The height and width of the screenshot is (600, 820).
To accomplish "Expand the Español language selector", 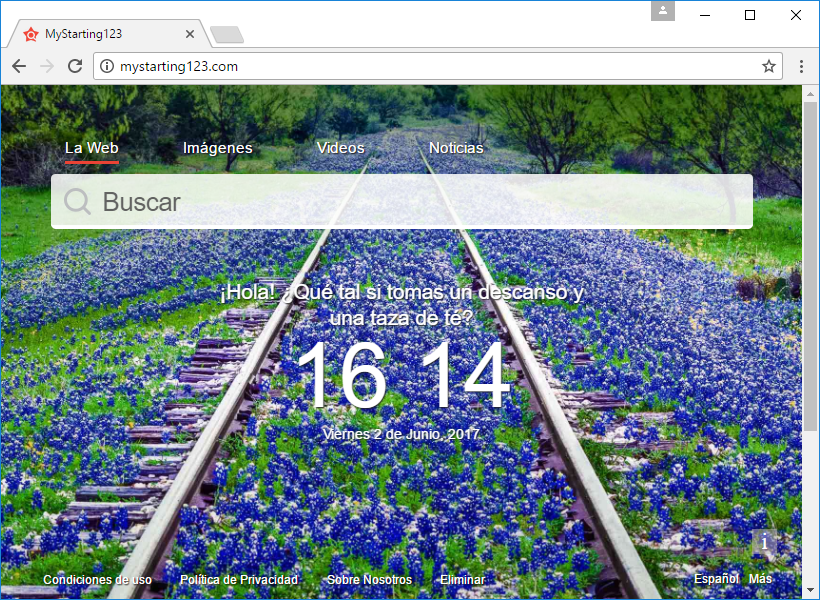I will pos(716,579).
